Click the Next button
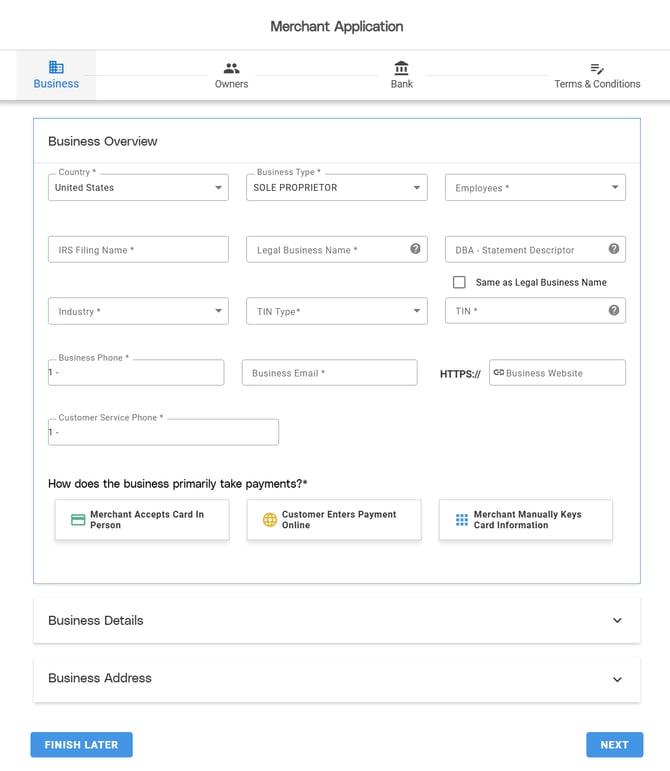The image size is (670, 771). 614,745
